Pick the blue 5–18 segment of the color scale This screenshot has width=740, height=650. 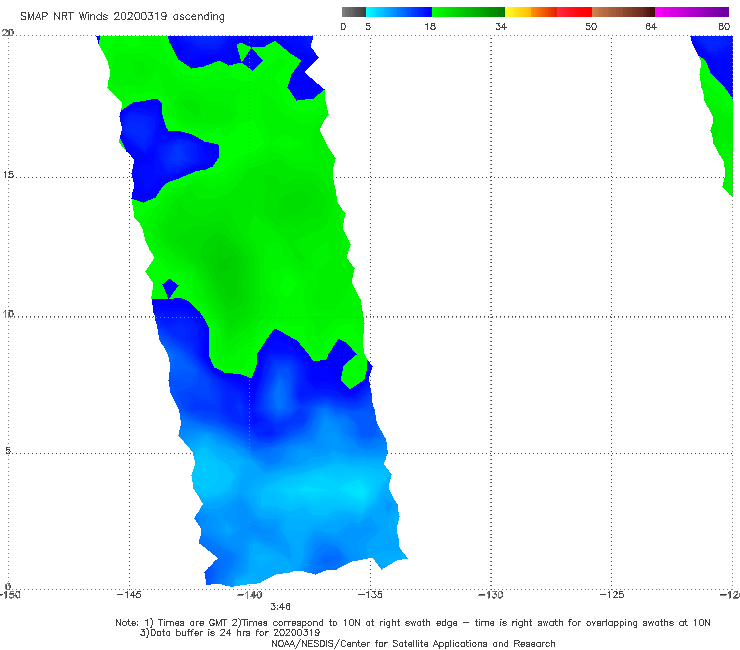399,12
